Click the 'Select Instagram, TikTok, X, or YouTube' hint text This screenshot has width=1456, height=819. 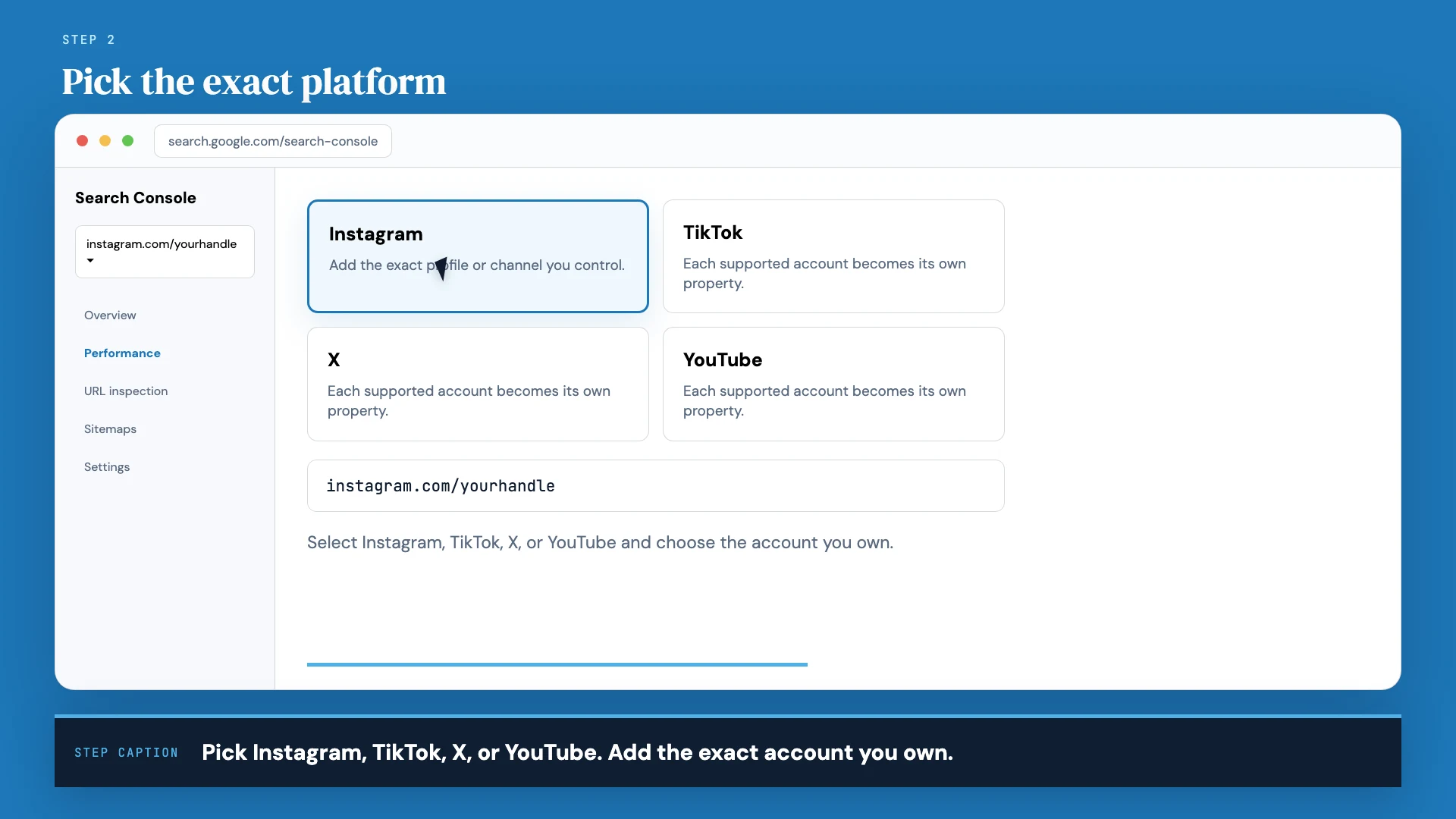[600, 543]
